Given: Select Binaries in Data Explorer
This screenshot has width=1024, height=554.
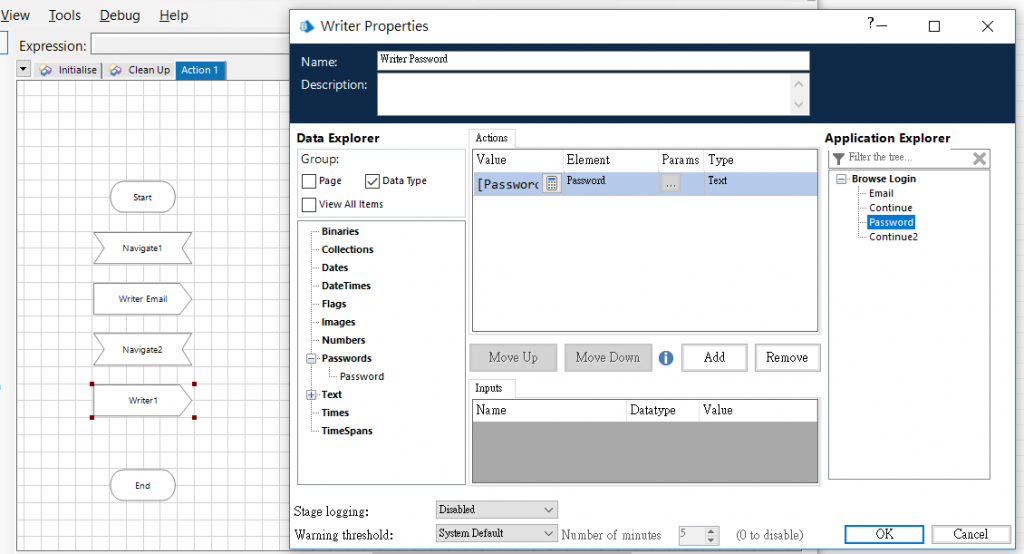Looking at the screenshot, I should [340, 231].
